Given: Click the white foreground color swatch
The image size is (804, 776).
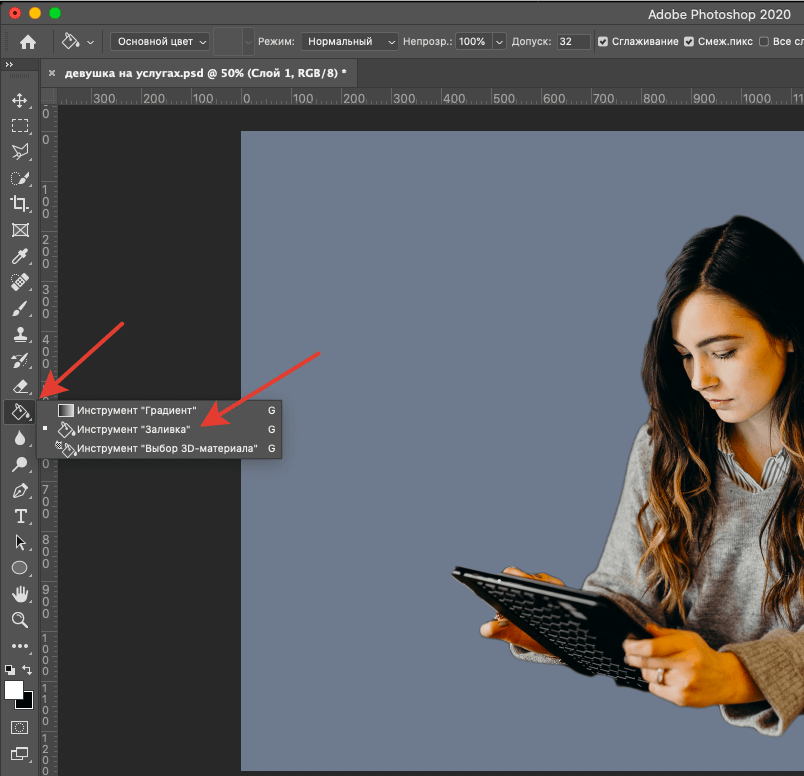Looking at the screenshot, I should (x=14, y=690).
